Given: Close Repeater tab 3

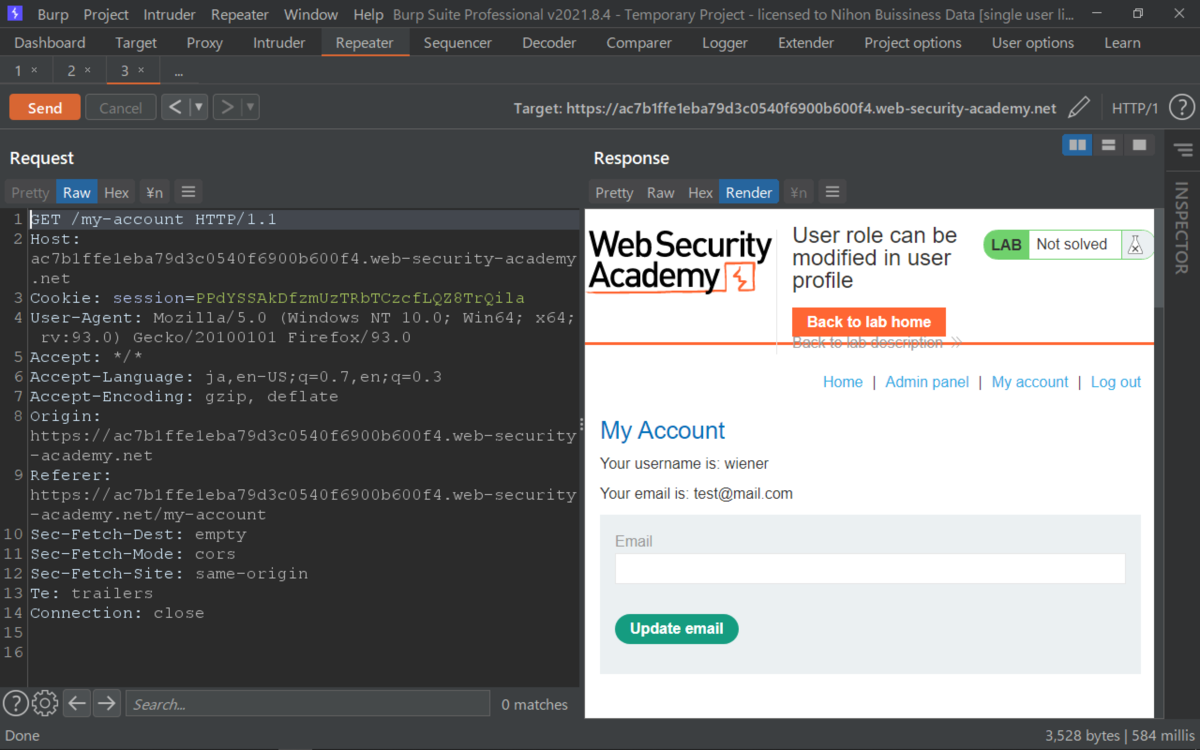Looking at the screenshot, I should [141, 70].
